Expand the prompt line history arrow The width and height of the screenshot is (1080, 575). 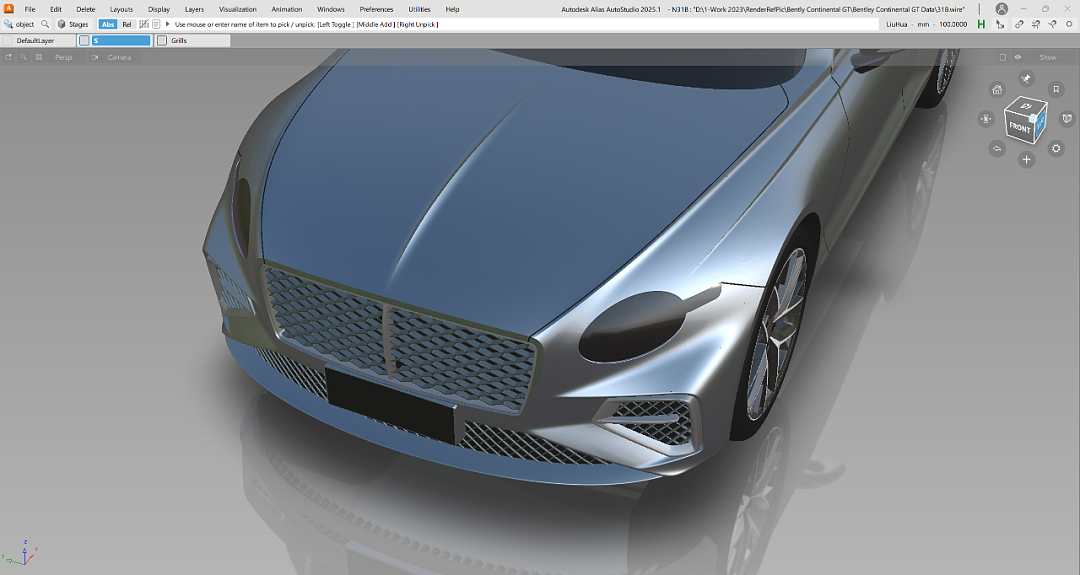(x=168, y=24)
